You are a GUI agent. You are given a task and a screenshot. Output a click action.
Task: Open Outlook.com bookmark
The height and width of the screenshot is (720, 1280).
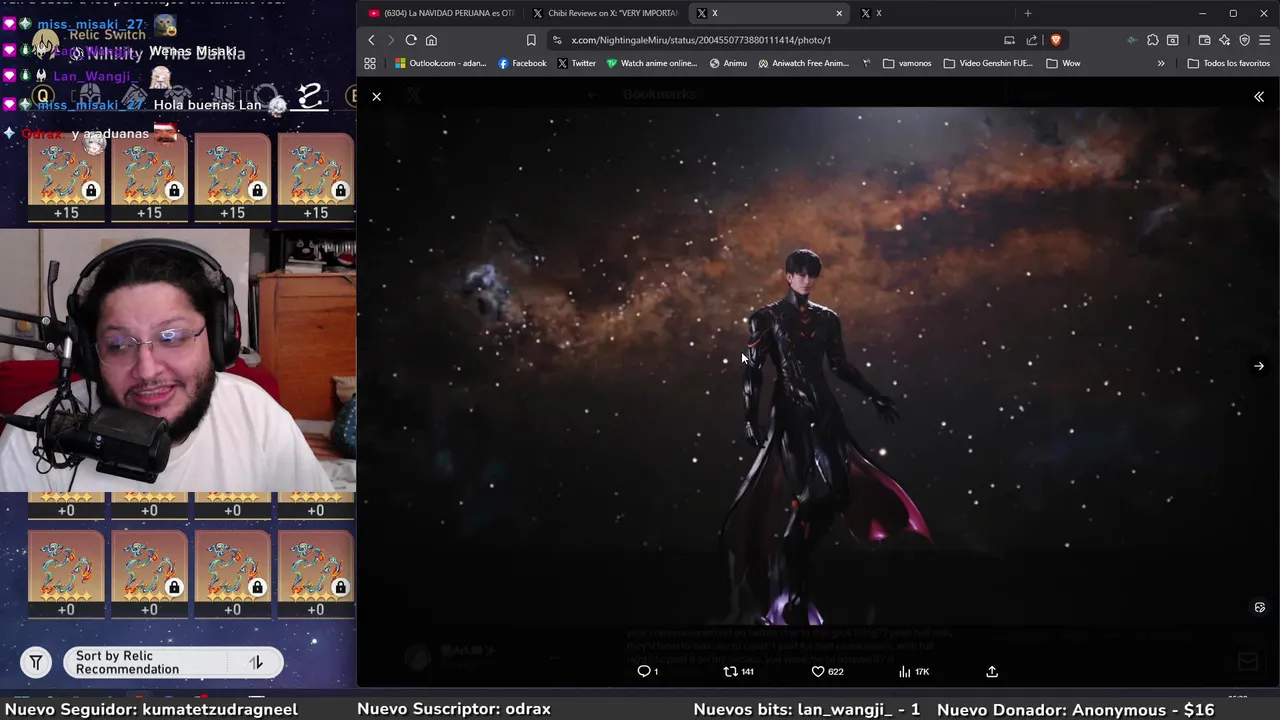pyautogui.click(x=440, y=63)
